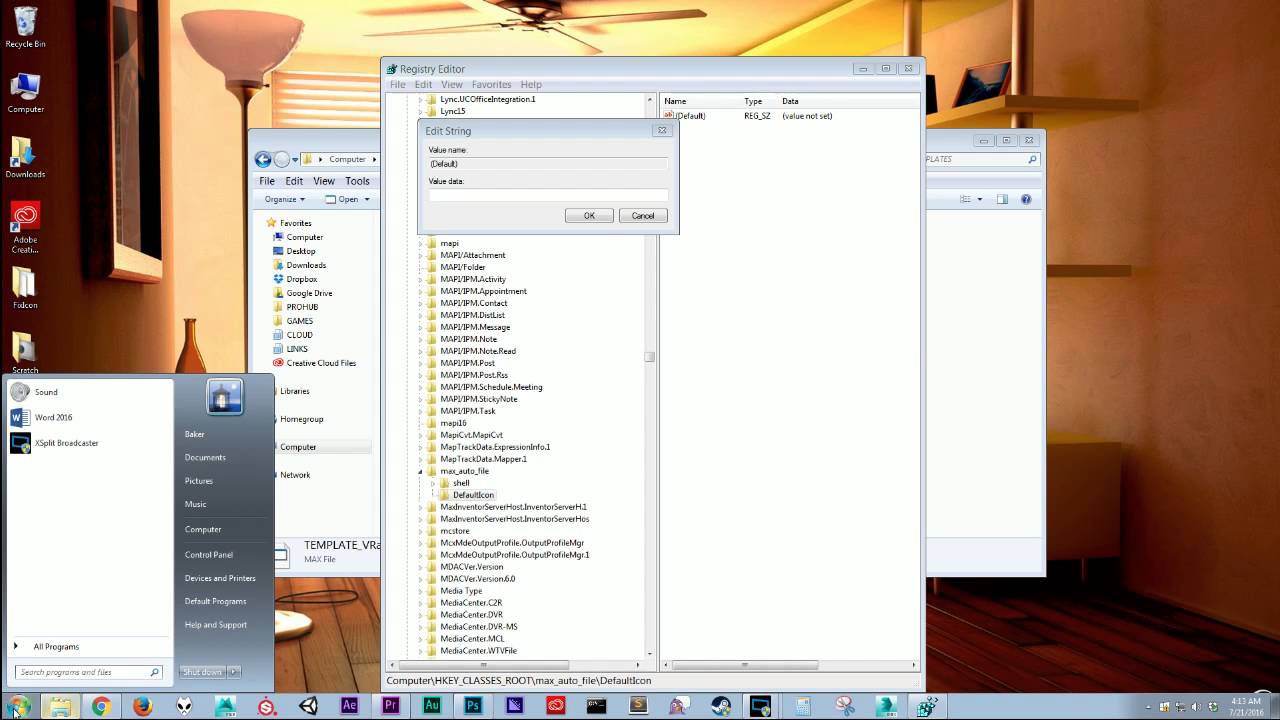Screen dimensions: 1280x720
Task: Open Adobe Photoshop from the taskbar
Action: pos(474,707)
